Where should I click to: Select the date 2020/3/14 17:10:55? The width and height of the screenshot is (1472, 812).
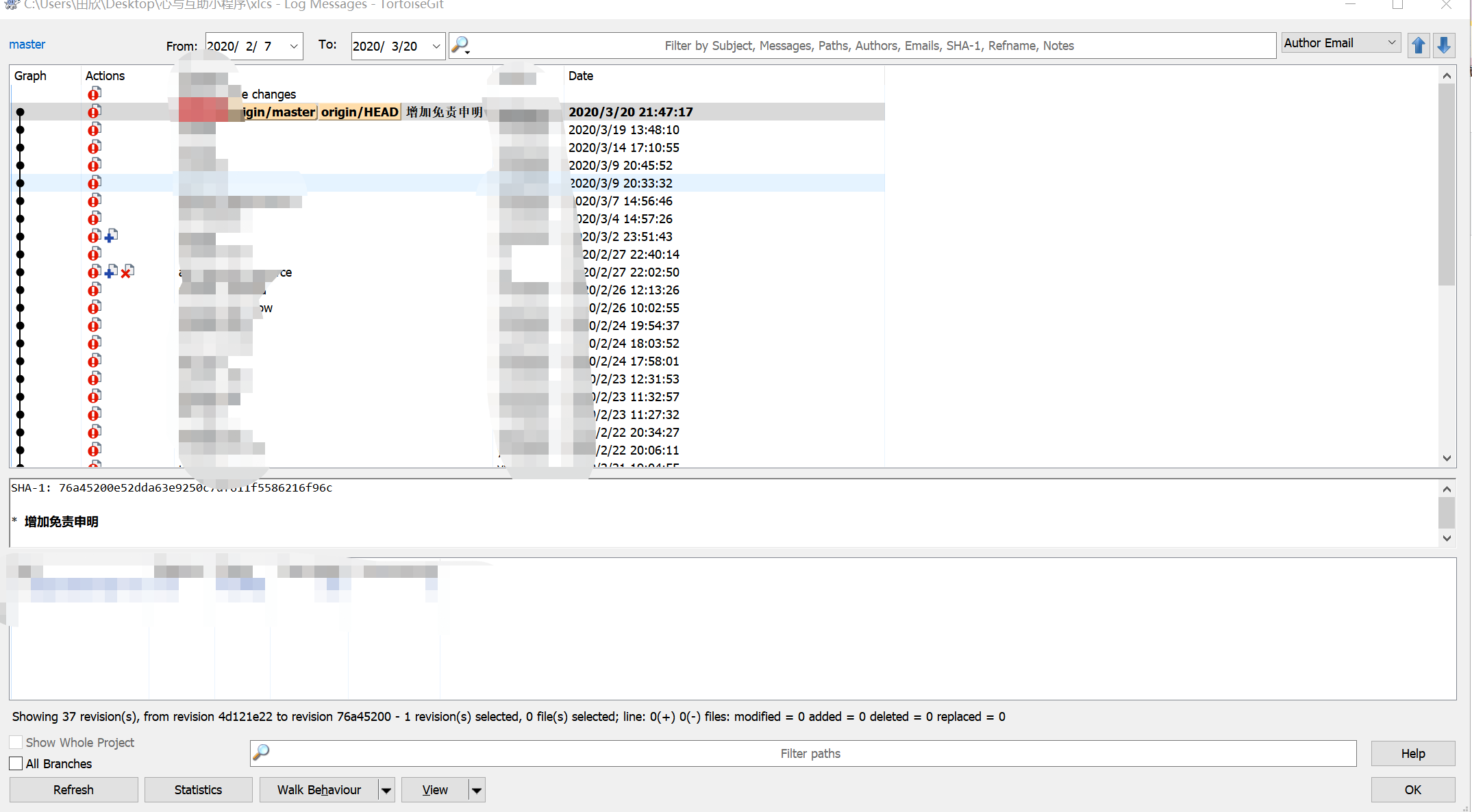click(624, 148)
